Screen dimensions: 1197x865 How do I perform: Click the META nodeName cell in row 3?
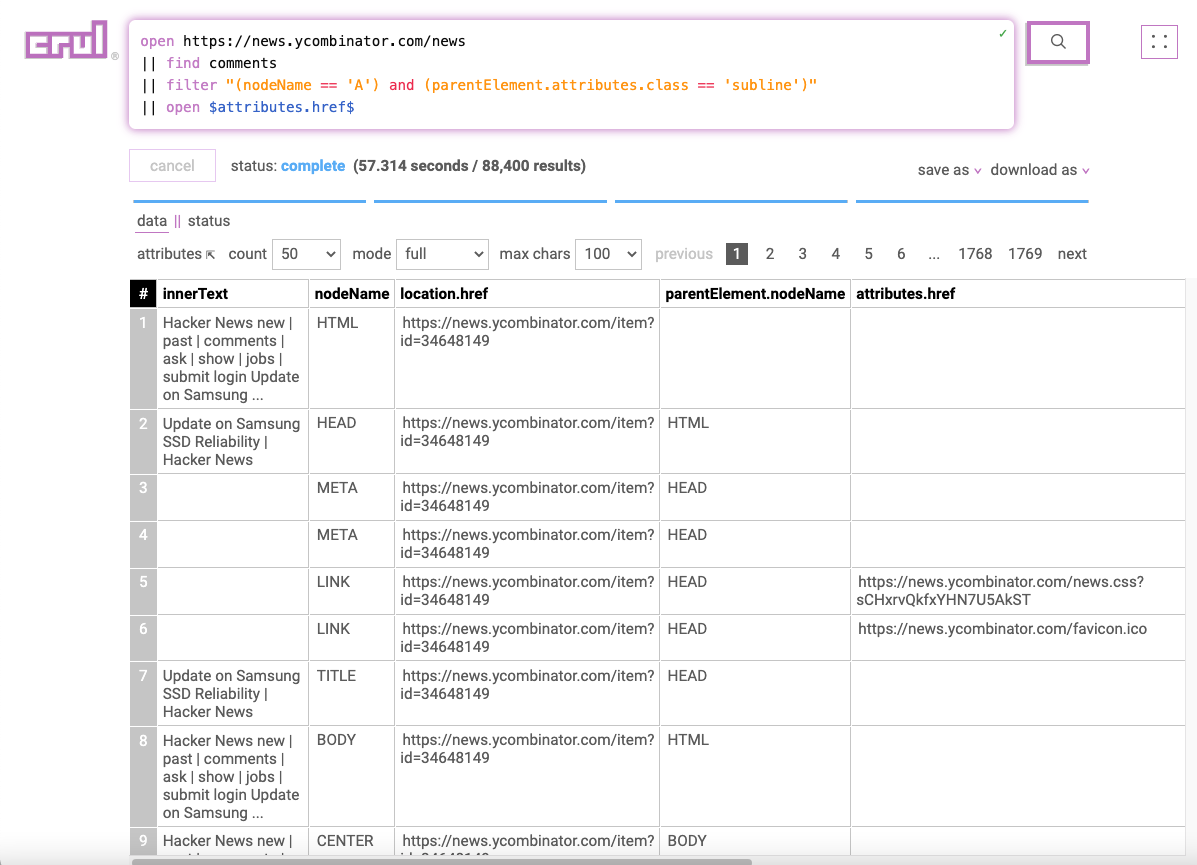pos(352,497)
